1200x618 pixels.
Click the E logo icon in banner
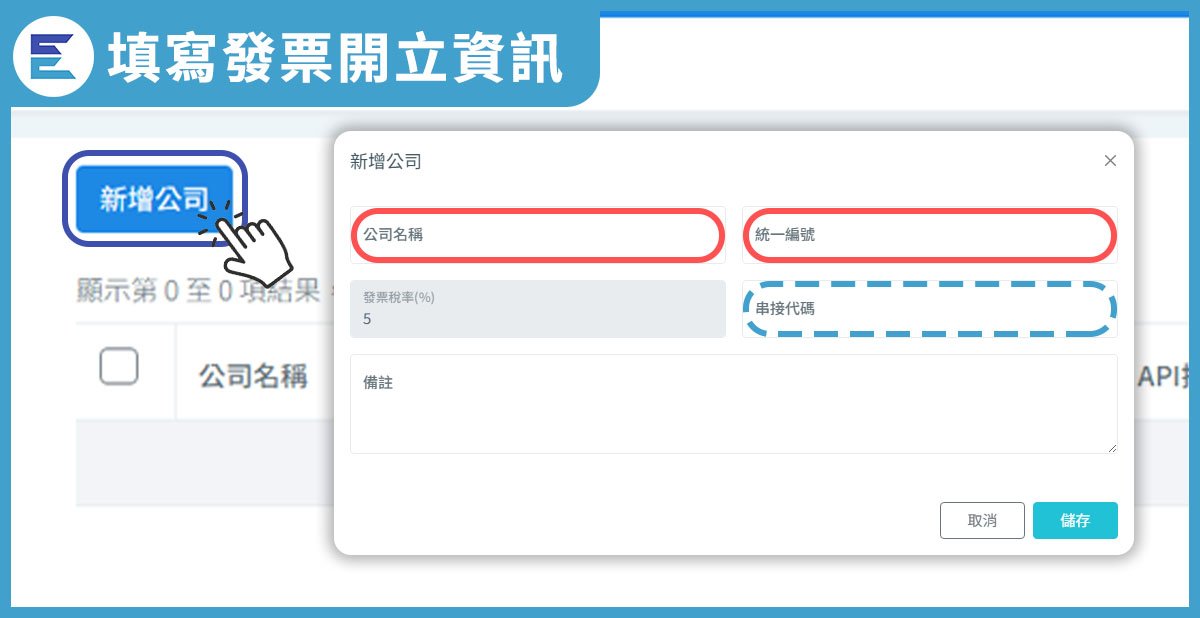53,55
